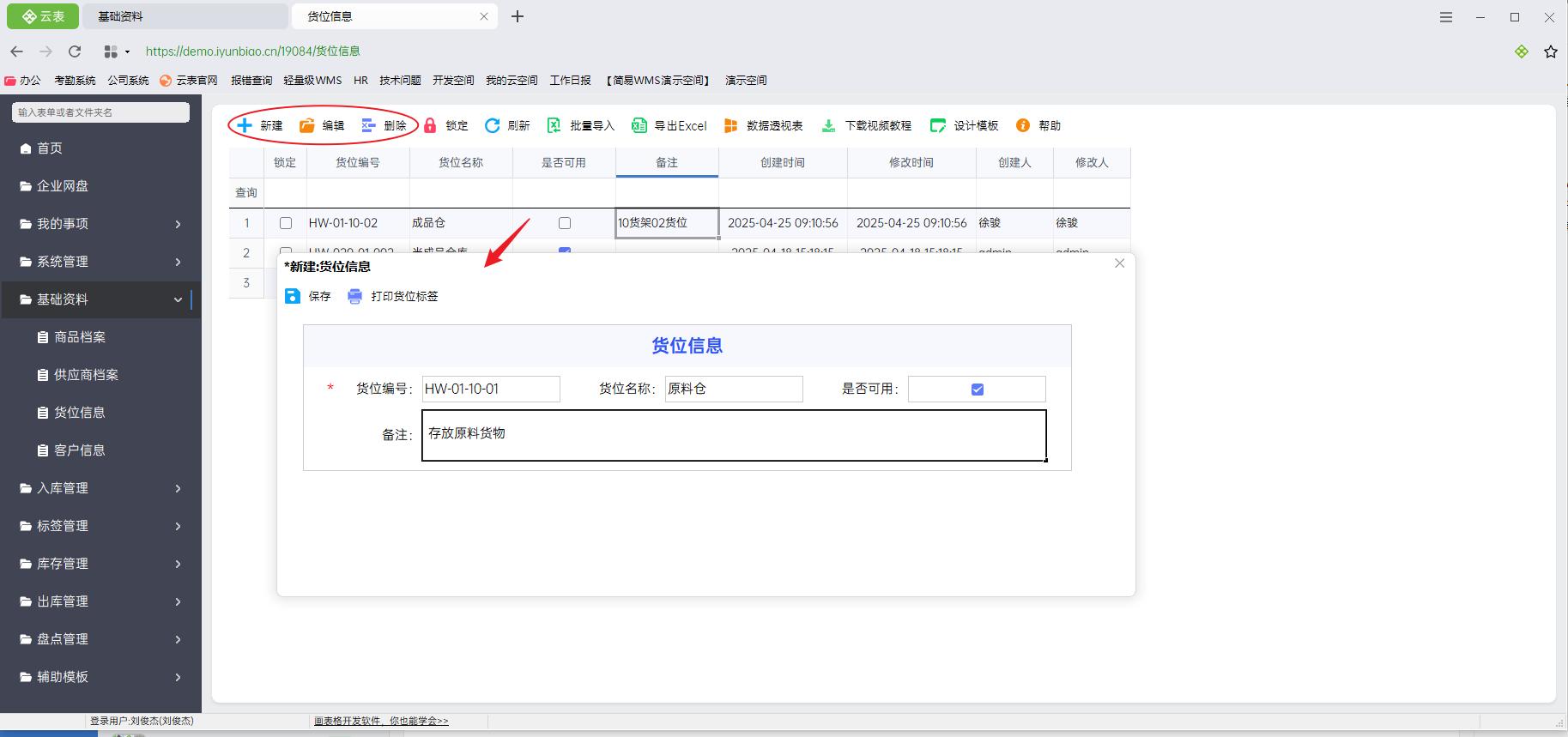Viewport: 1568px width, 737px height.
Task: Expand the 库存管理 sidebar menu
Action: (178, 564)
